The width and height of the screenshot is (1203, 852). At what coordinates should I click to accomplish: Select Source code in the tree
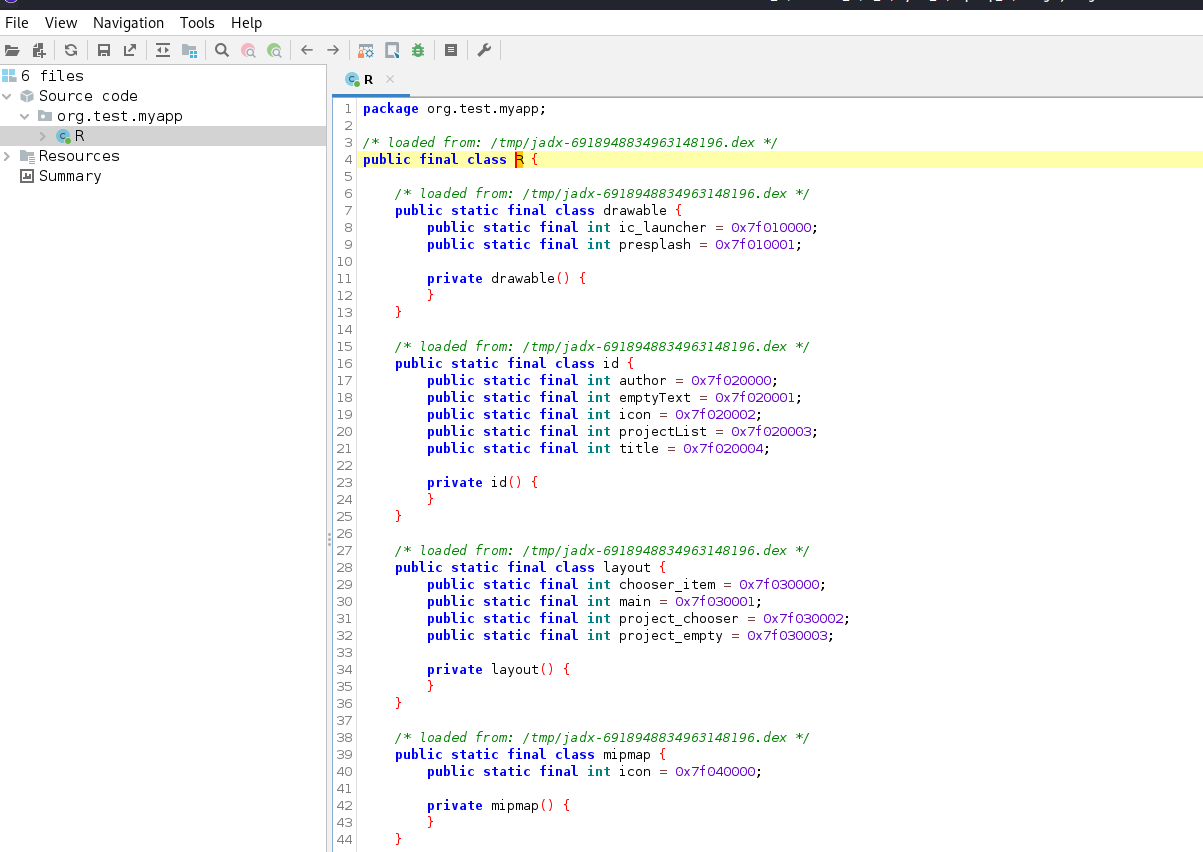88,96
